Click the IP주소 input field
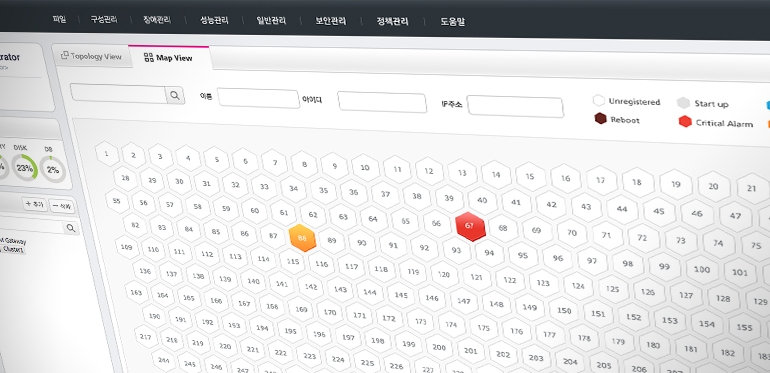This screenshot has height=373, width=770. pos(515,107)
